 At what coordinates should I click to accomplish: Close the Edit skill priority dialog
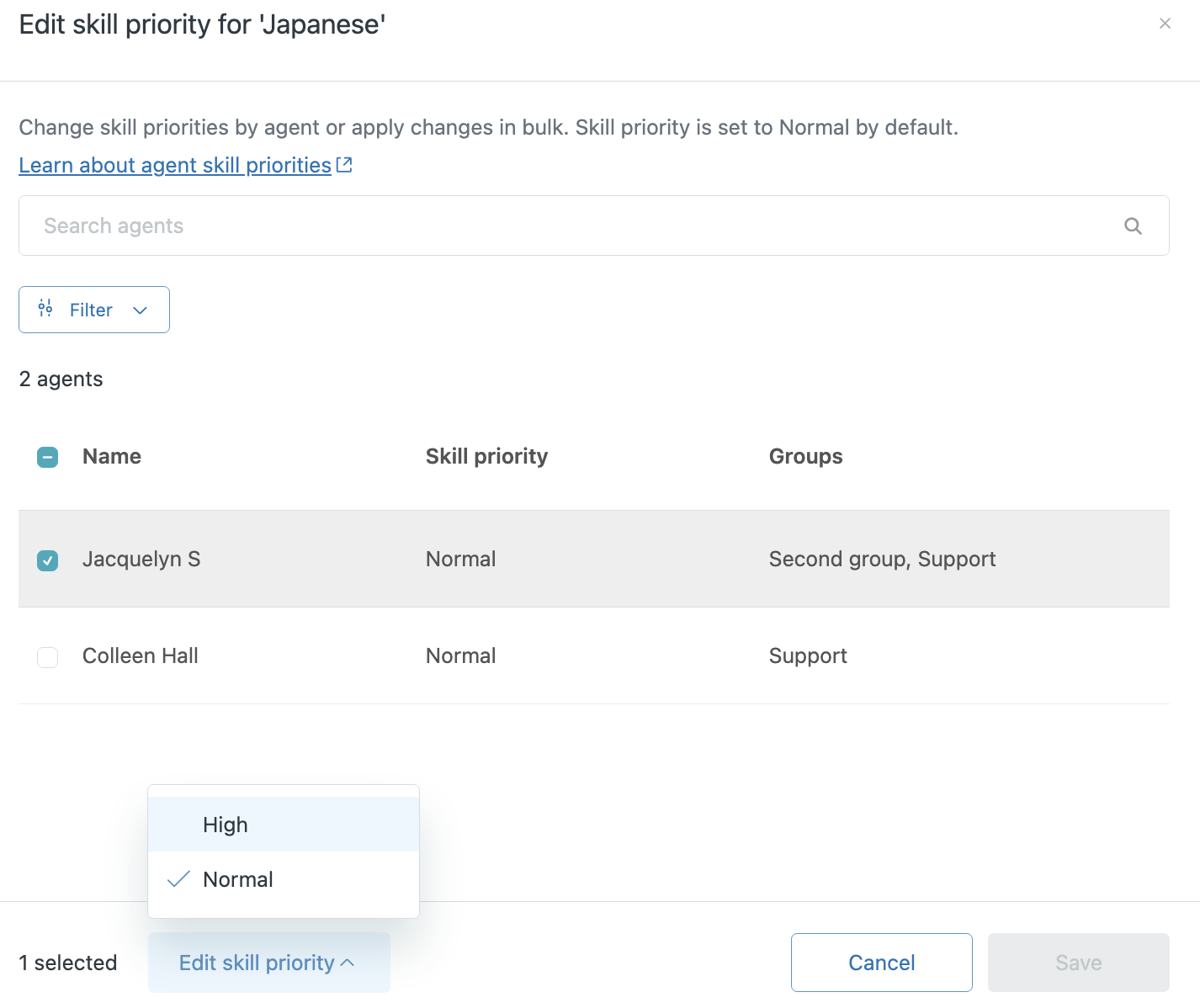[x=1165, y=24]
